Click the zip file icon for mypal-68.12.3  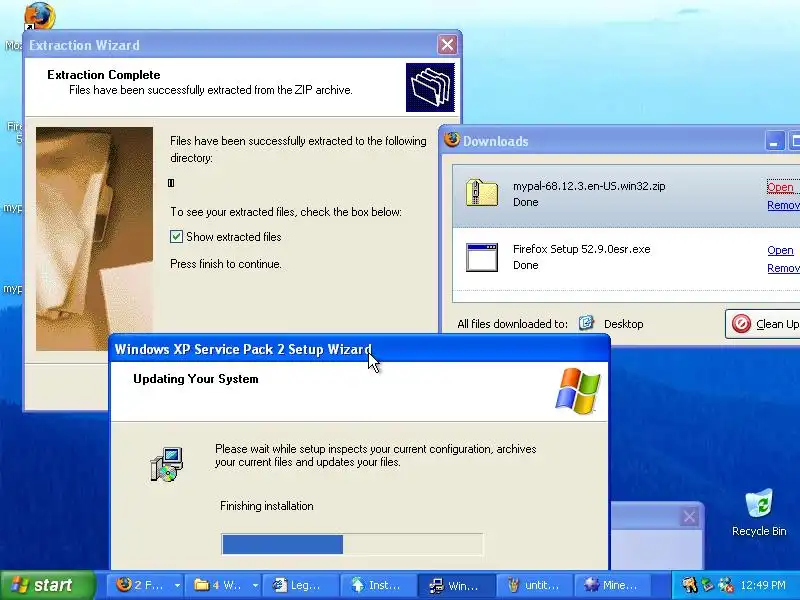coord(482,193)
